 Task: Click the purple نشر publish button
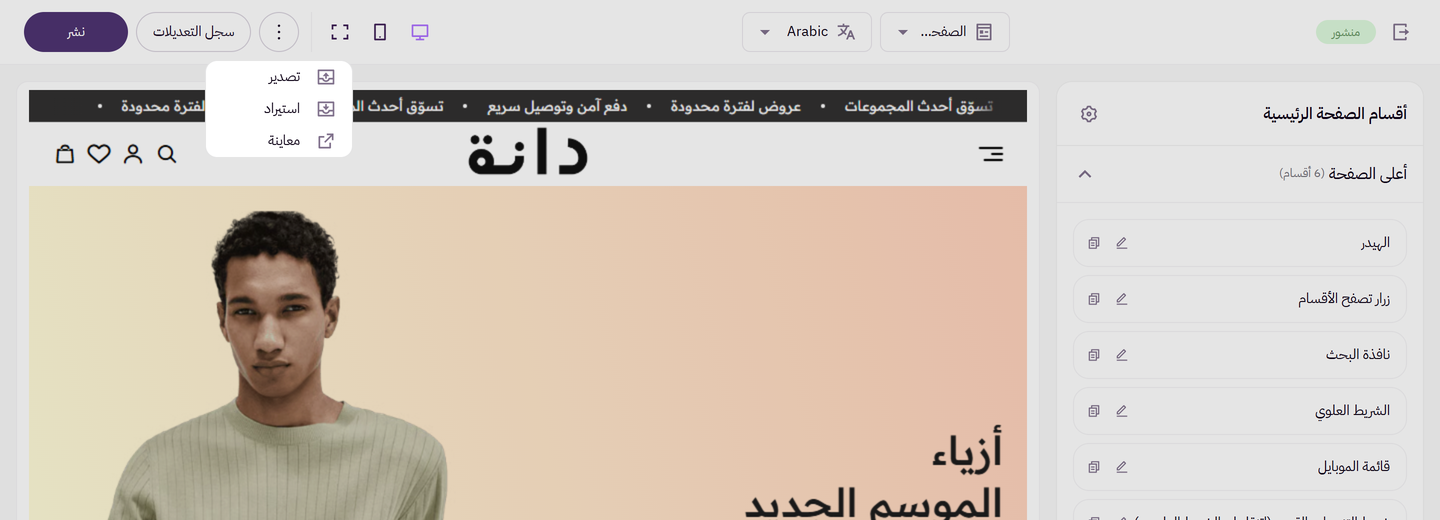click(x=76, y=32)
